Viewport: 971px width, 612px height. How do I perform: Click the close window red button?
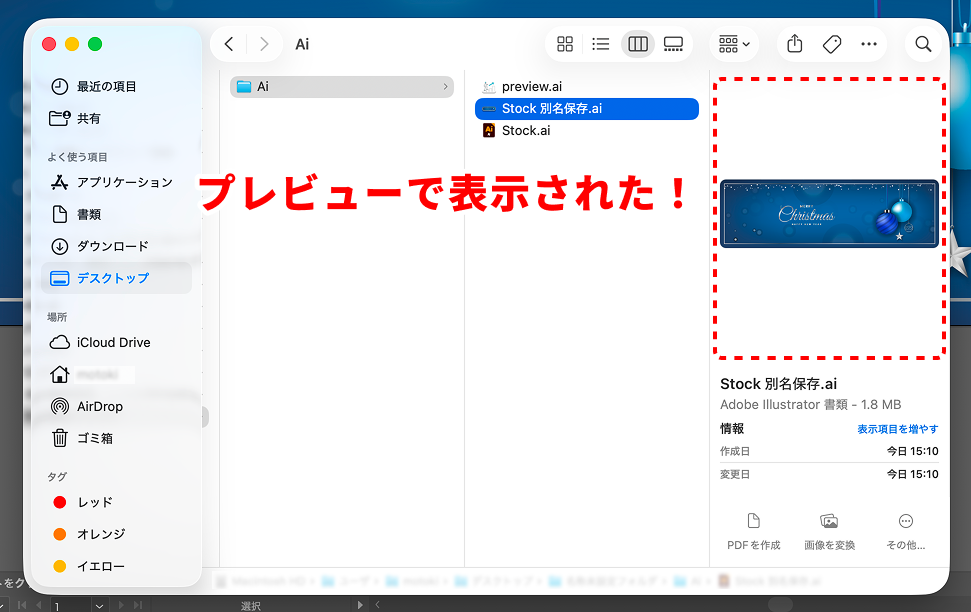49,44
